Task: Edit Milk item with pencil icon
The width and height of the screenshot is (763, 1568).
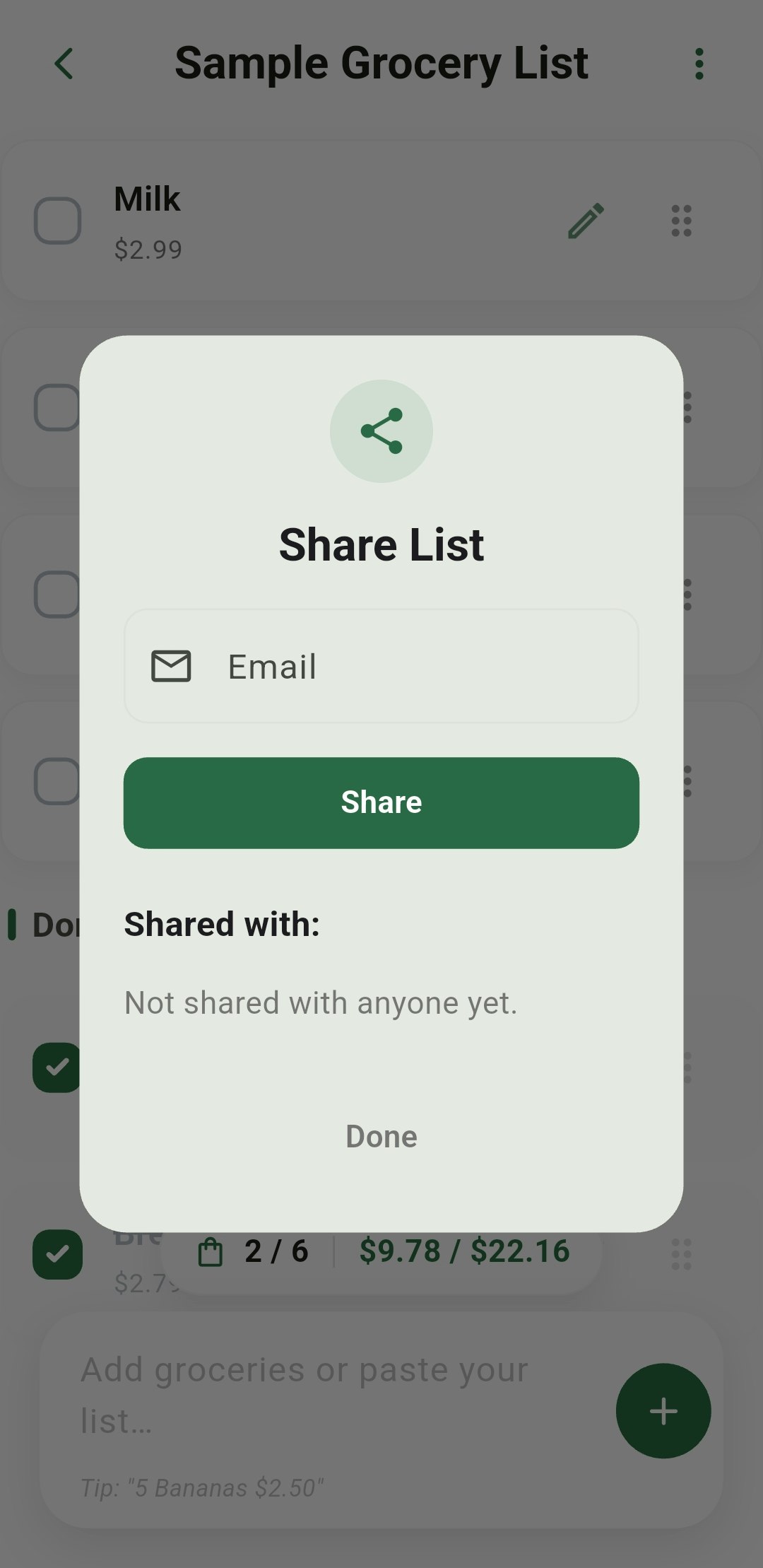Action: tap(586, 221)
